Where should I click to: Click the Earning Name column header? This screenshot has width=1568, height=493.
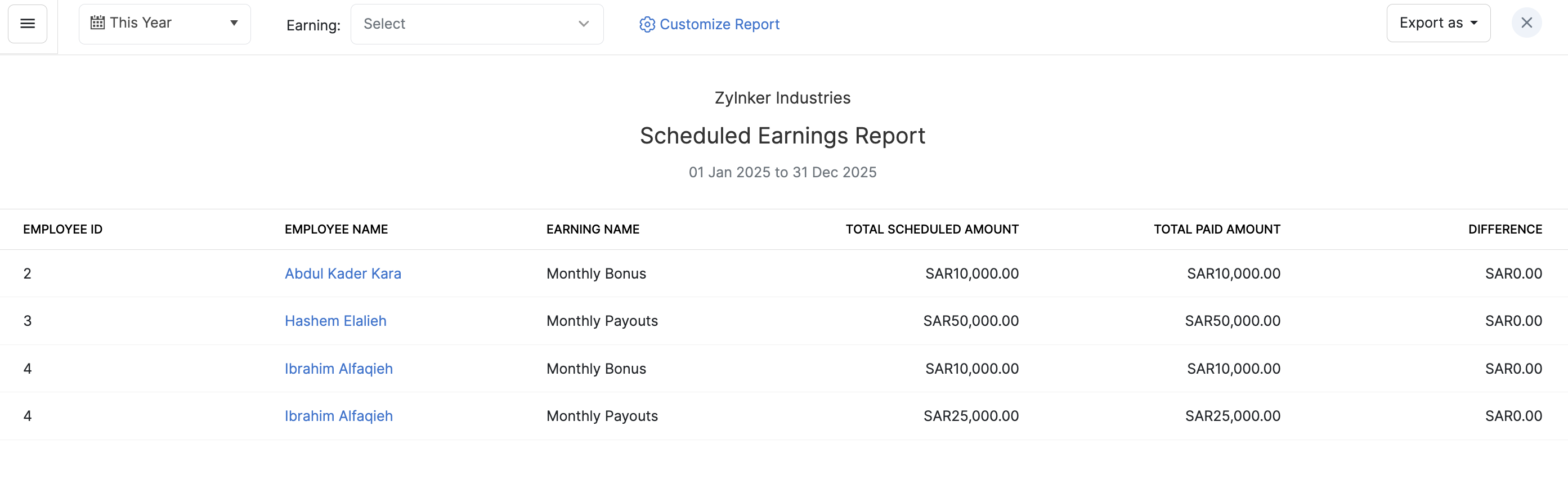pyautogui.click(x=592, y=230)
